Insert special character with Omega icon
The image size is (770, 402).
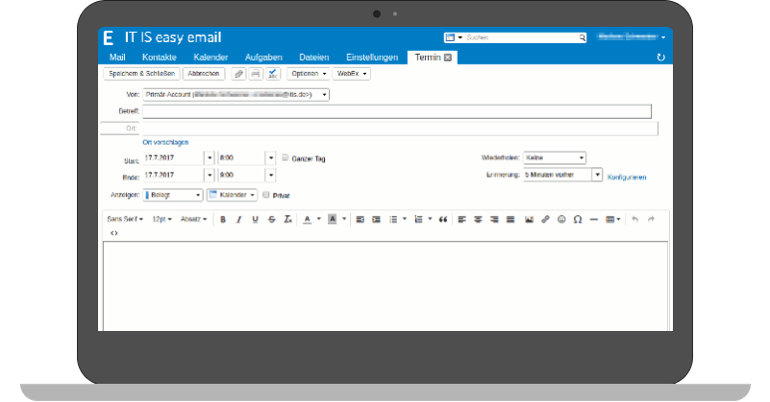[x=577, y=219]
